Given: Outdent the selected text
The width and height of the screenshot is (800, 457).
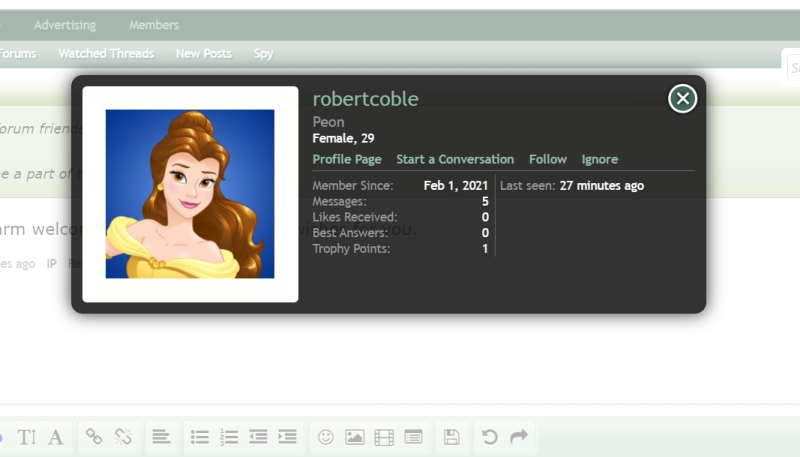Looking at the screenshot, I should coord(258,437).
